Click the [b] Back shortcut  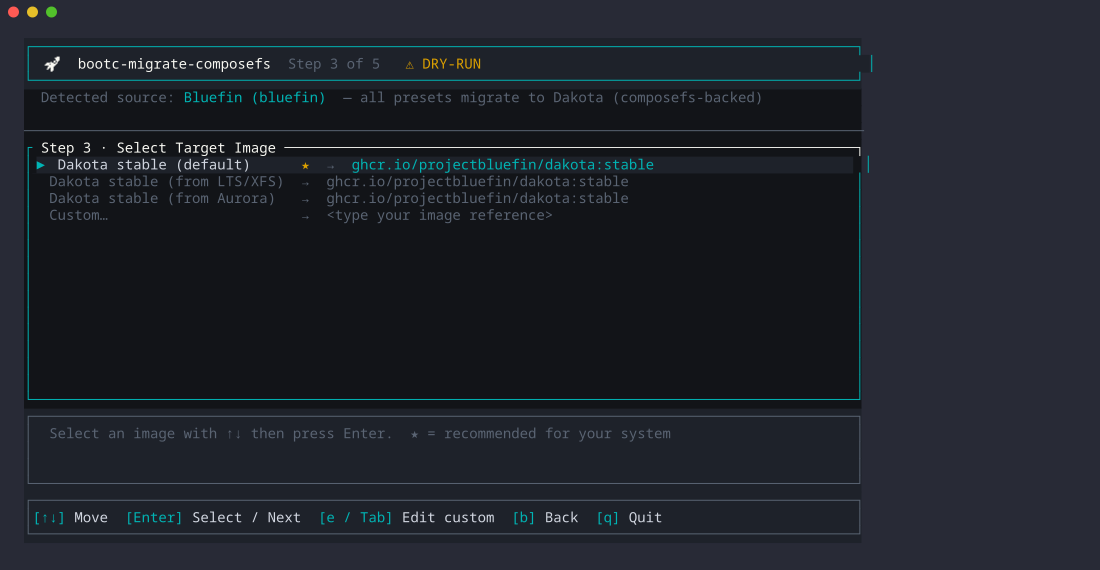545,517
